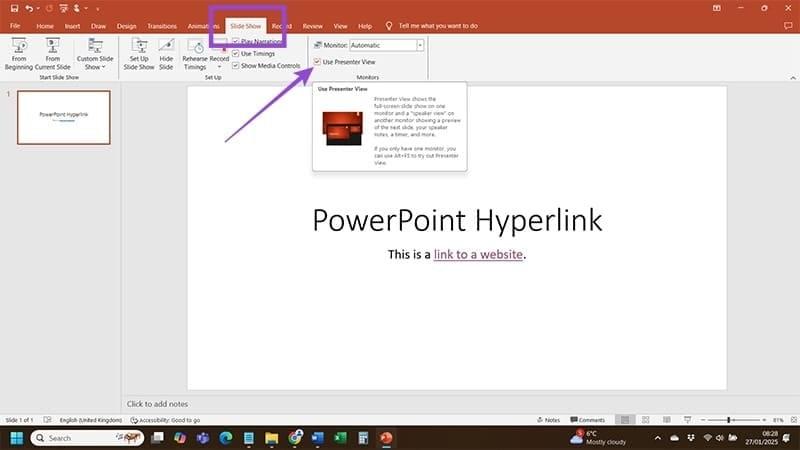The image size is (800, 450).
Task: Click the Slide Show icon in status bar
Action: (688, 420)
